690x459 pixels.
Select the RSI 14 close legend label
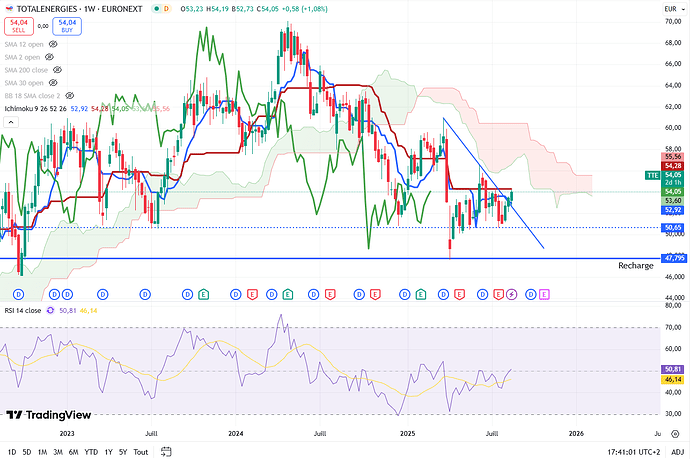(23, 311)
